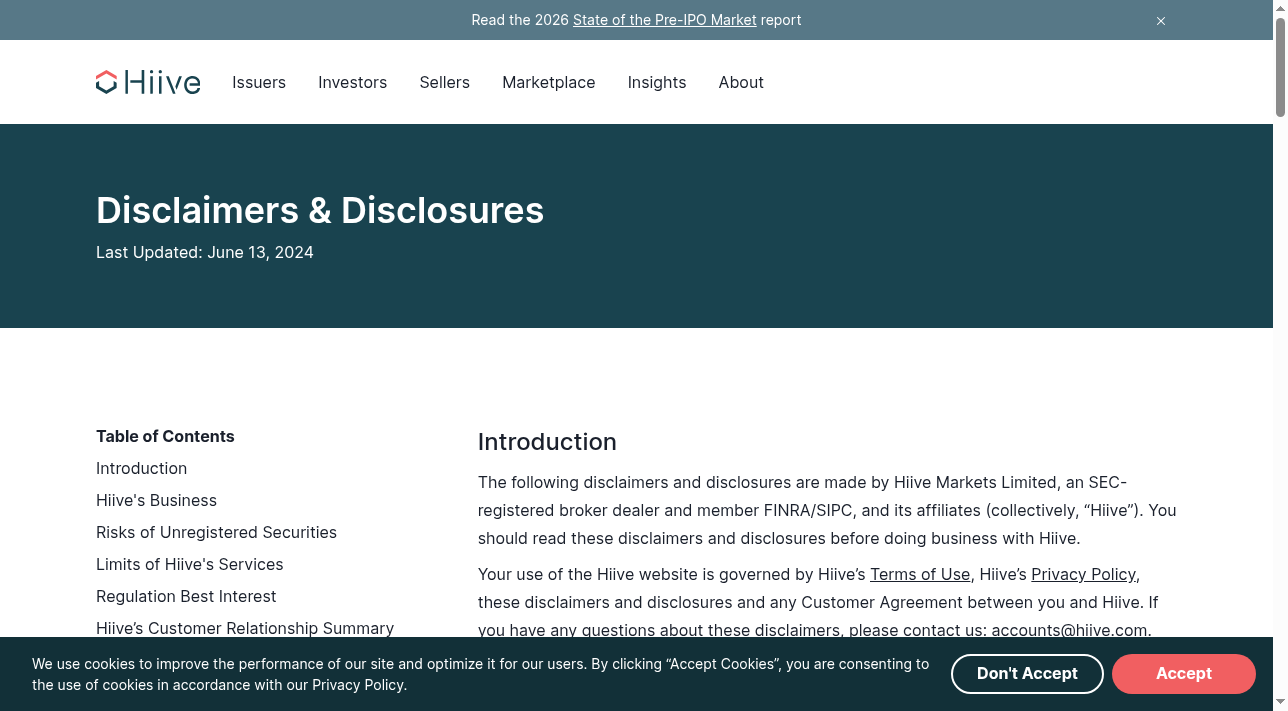Image resolution: width=1288 pixels, height=711 pixels.
Task: Go to Risks of Unregistered Securities
Action: tap(216, 532)
